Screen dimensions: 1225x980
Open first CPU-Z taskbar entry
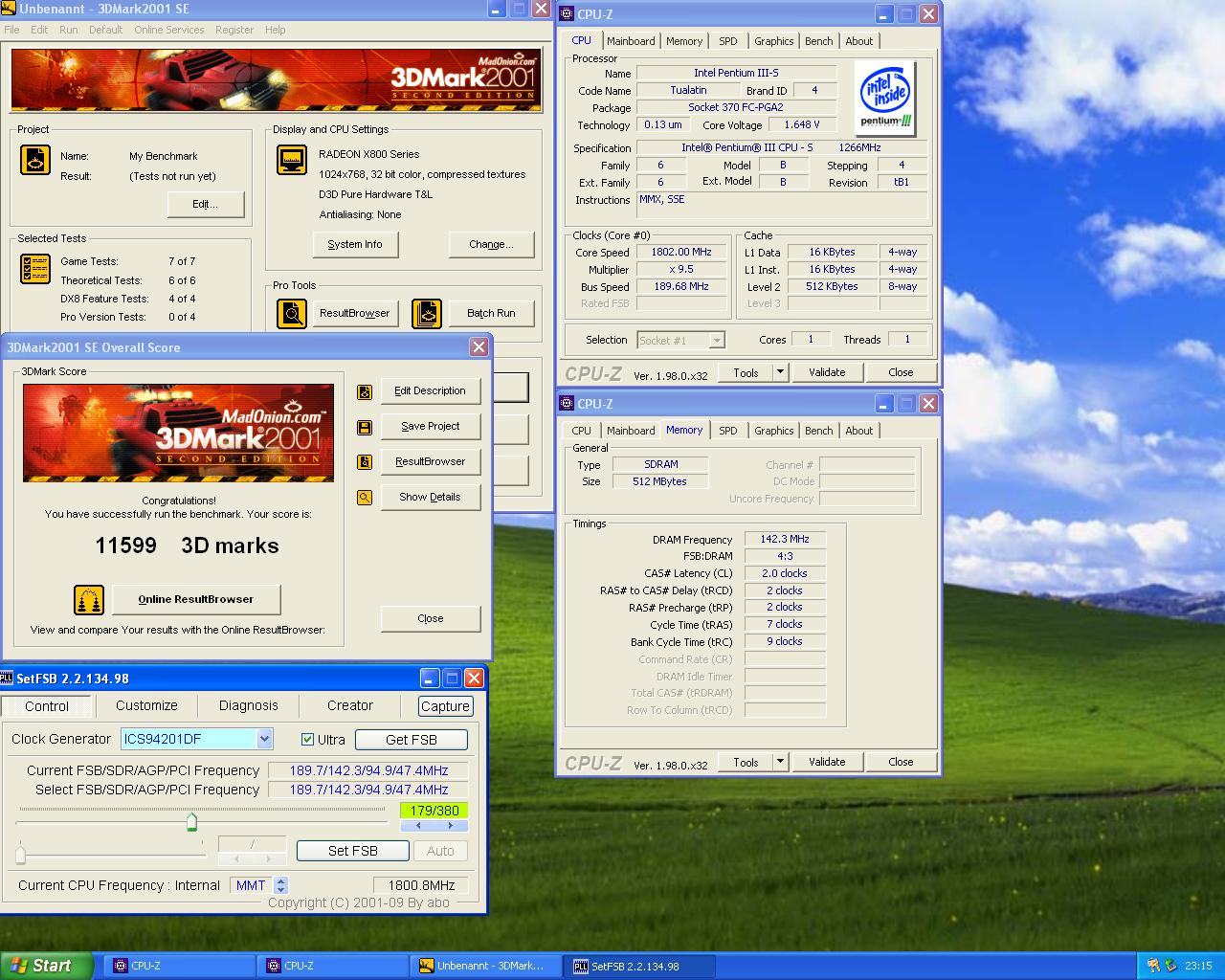click(x=177, y=966)
